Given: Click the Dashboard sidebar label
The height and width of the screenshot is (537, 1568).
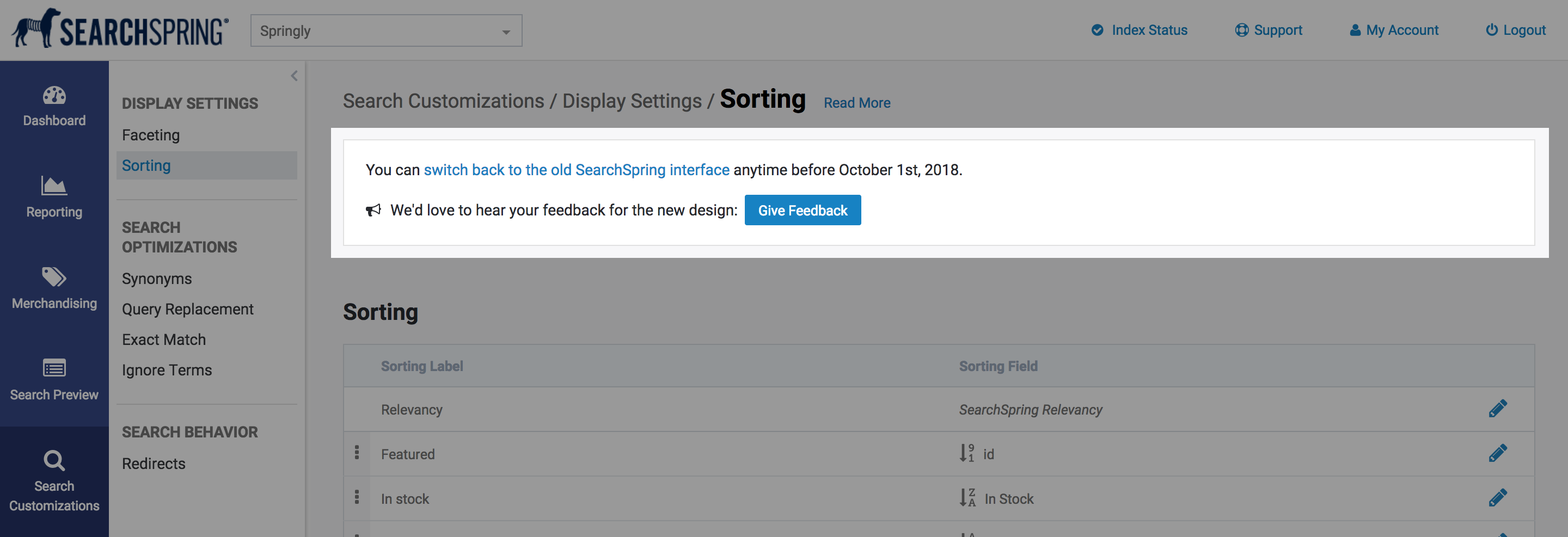Looking at the screenshot, I should click(54, 120).
